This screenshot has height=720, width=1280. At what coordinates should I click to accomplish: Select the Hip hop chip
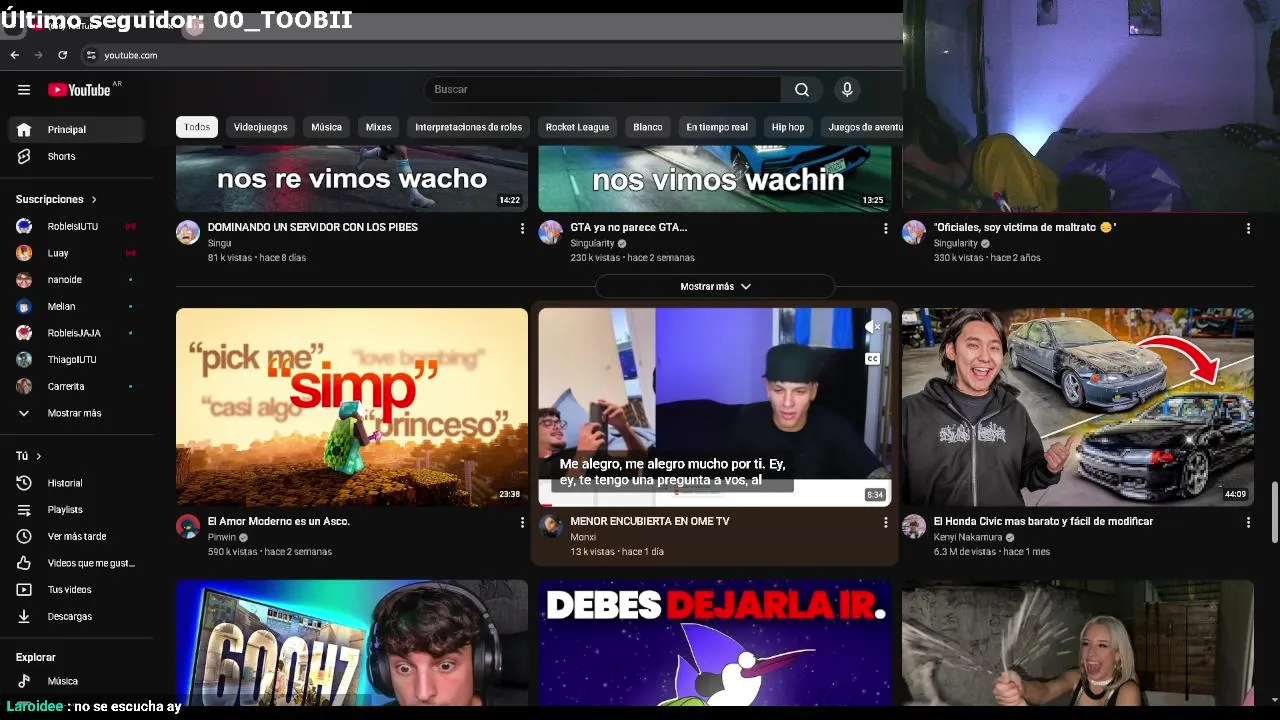coord(788,127)
